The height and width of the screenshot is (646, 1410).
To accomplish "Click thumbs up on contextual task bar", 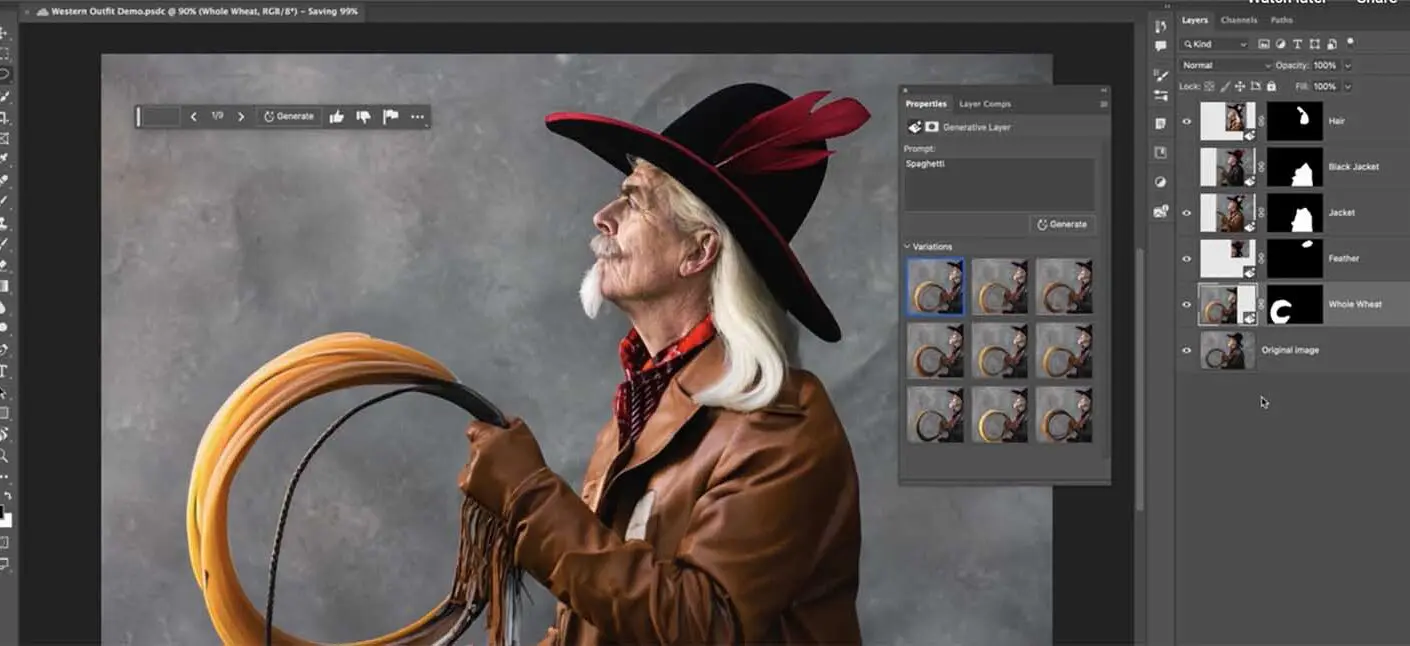I will click(x=337, y=117).
